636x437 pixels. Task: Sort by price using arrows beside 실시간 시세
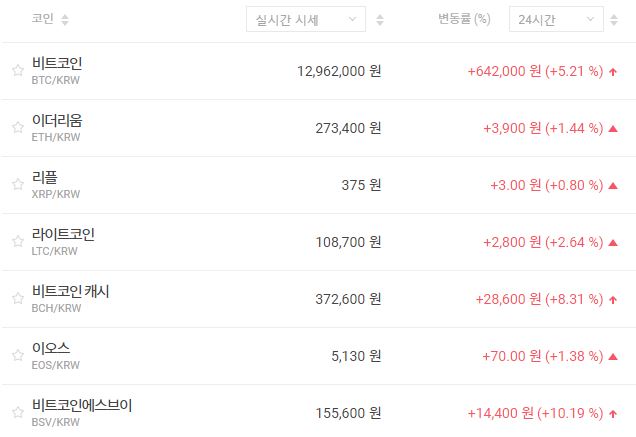pos(379,20)
